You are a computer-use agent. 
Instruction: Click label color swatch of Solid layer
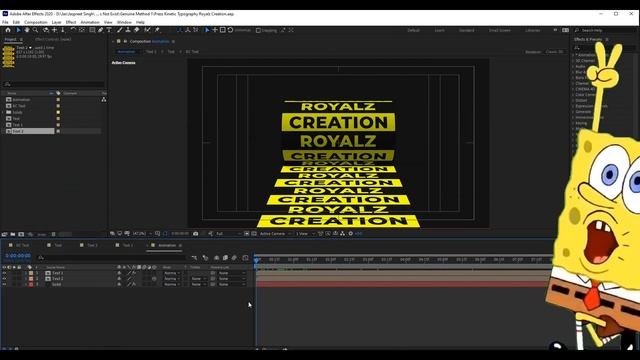pyautogui.click(x=31, y=284)
